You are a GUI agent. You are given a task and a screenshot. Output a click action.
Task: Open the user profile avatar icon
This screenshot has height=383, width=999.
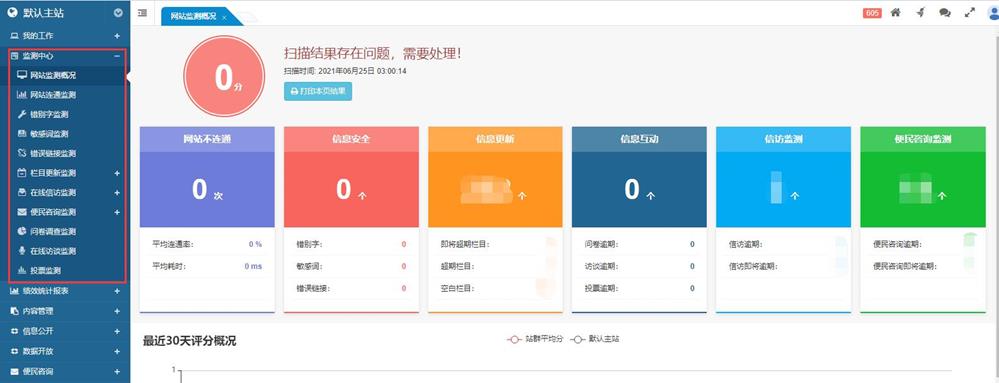point(993,13)
